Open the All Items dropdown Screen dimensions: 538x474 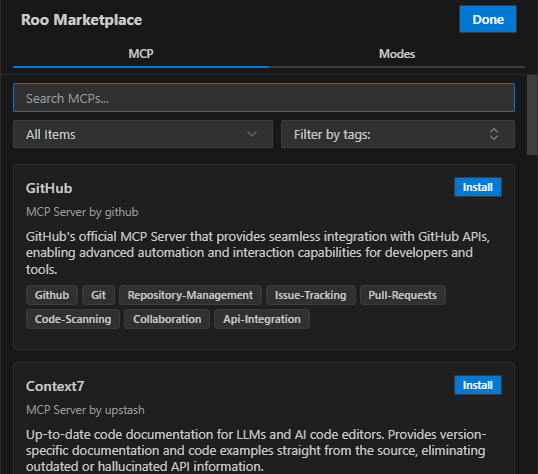tap(143, 134)
